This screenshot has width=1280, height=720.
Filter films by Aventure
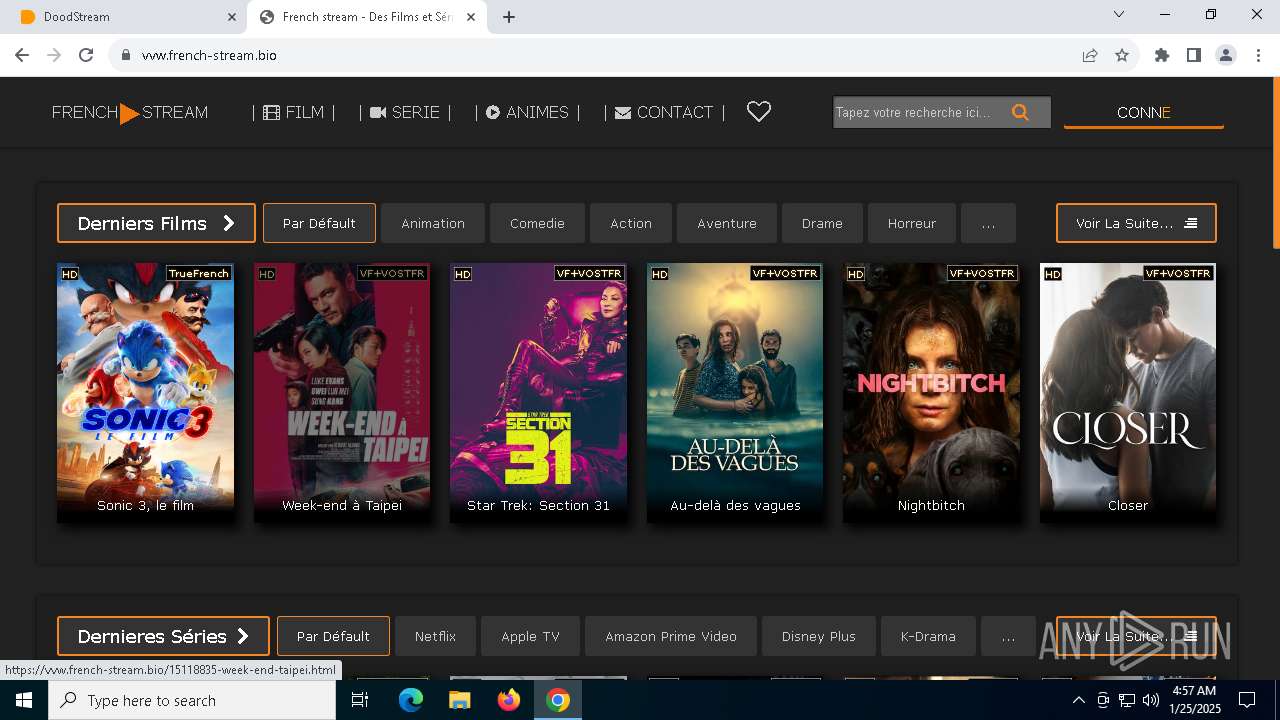tap(727, 223)
